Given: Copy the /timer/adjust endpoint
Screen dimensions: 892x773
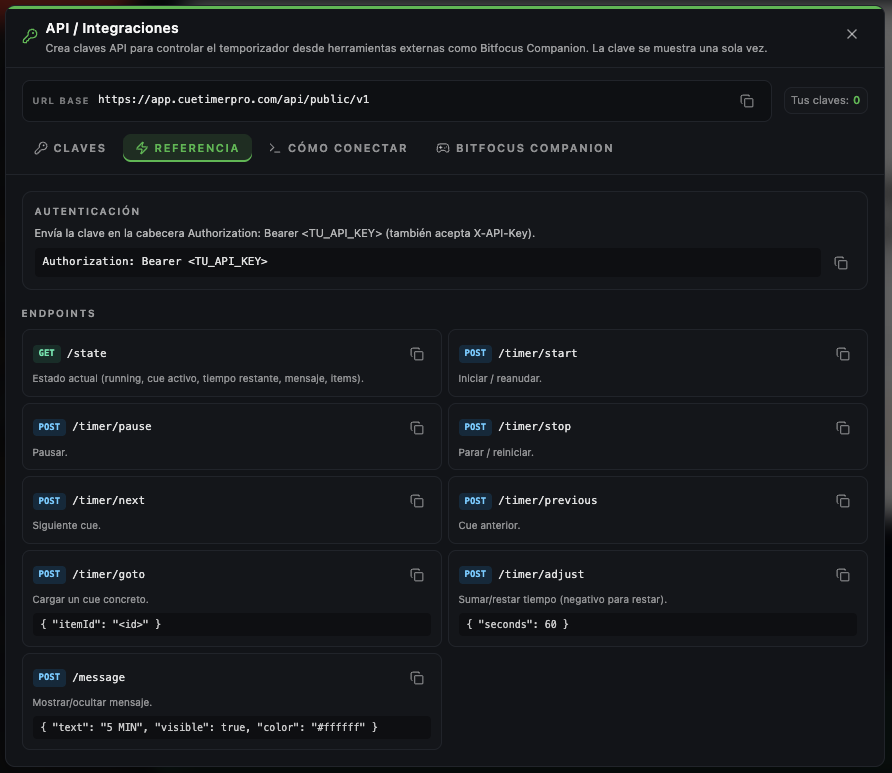Looking at the screenshot, I should coord(843,574).
